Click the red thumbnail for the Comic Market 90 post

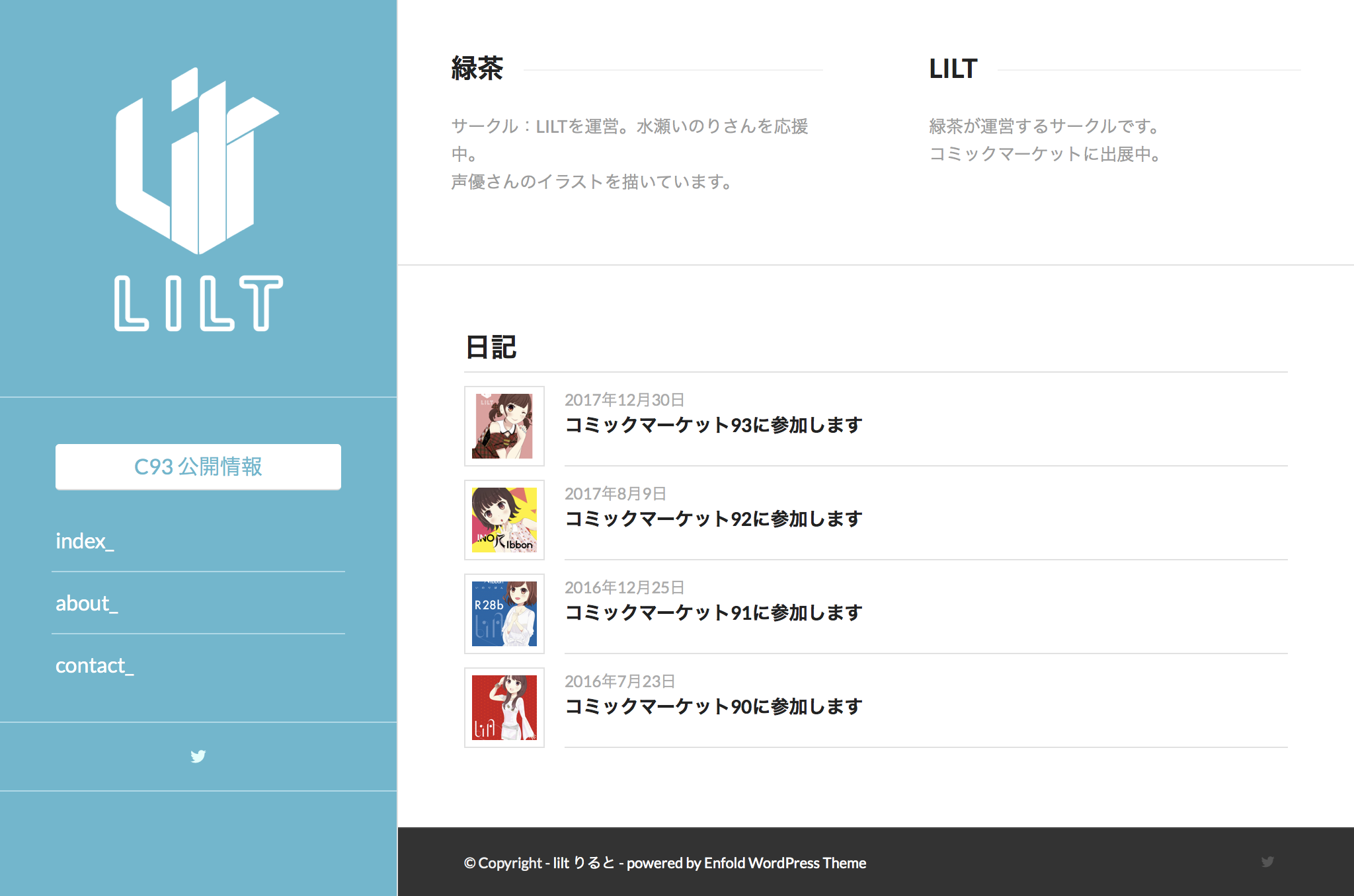coord(504,708)
